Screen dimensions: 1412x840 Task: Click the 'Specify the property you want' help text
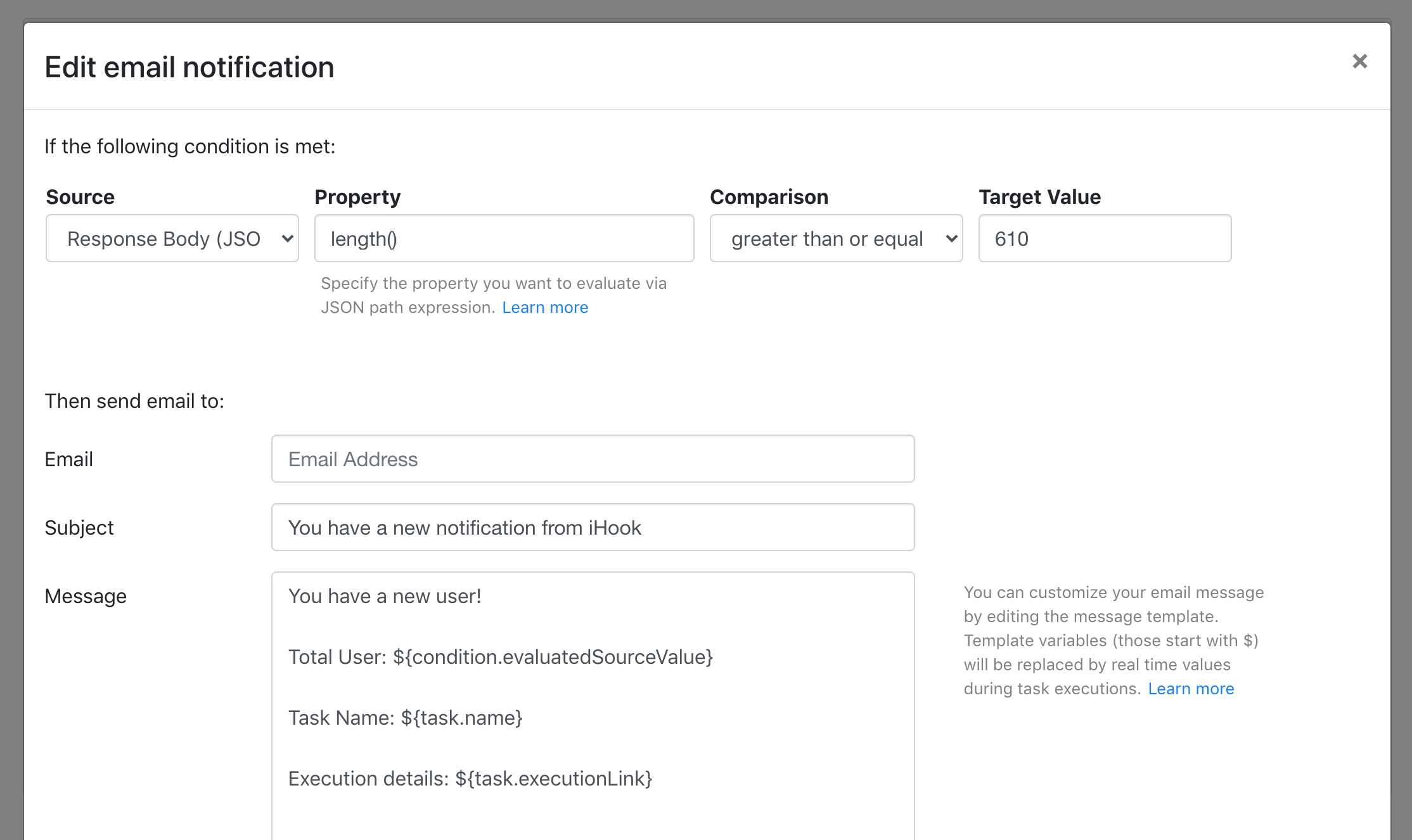click(494, 295)
